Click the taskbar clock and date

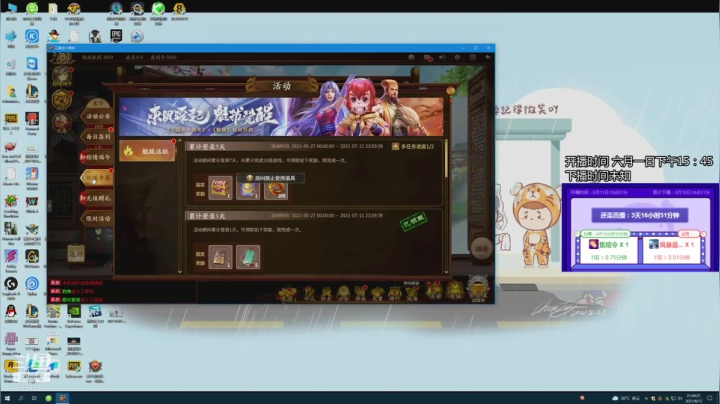point(693,398)
